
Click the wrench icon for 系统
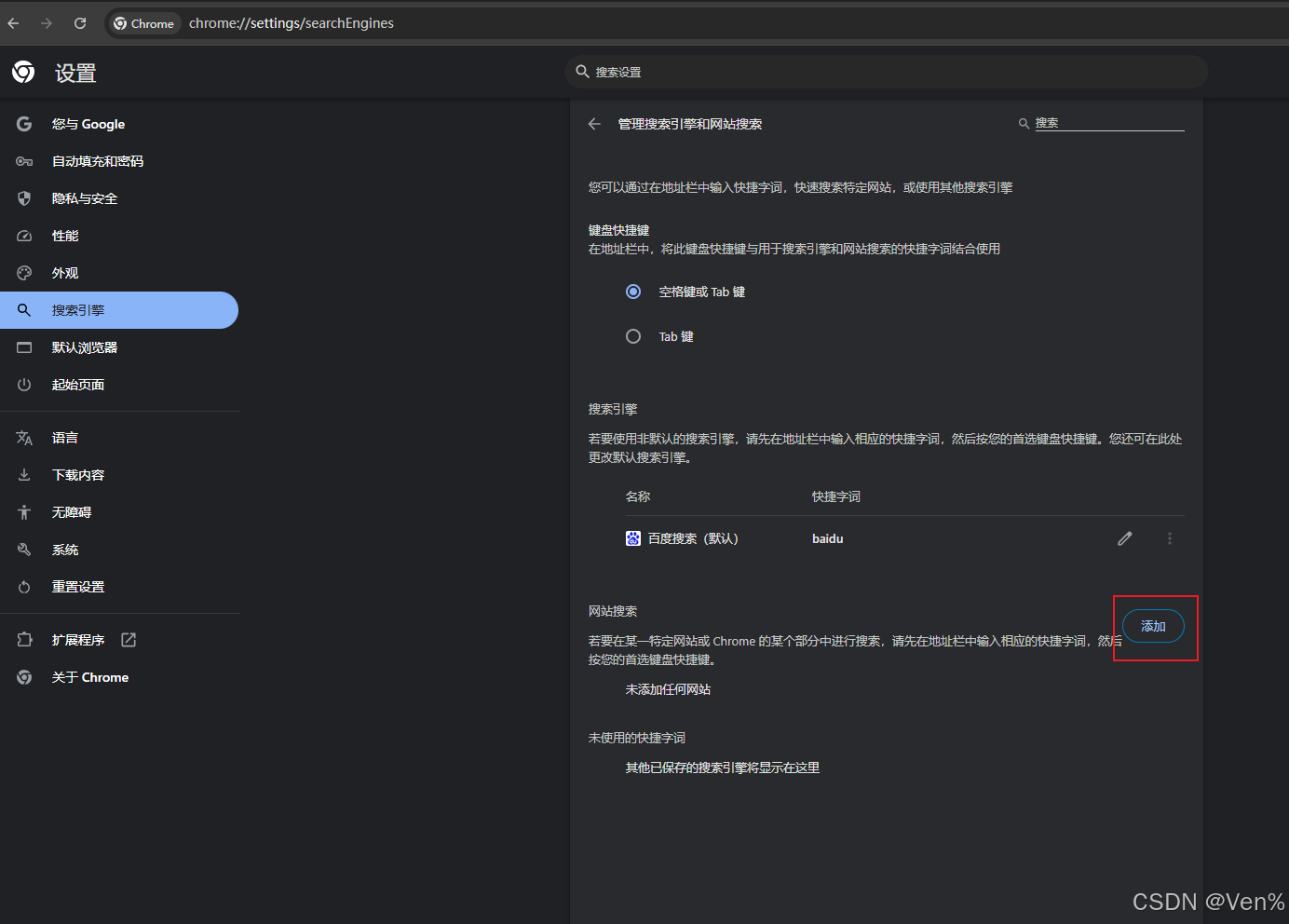(24, 550)
